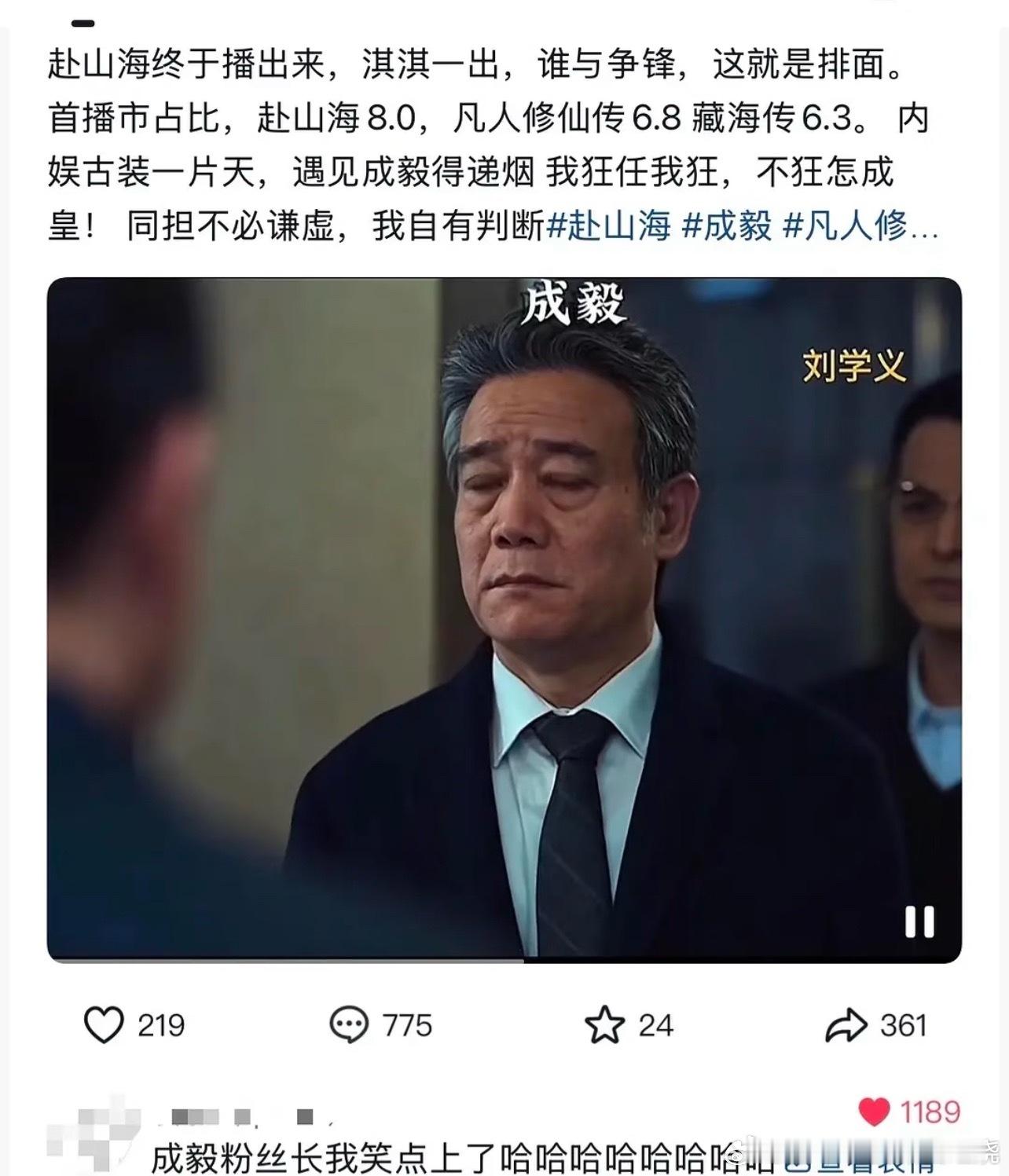The image size is (1009, 1176).
Task: Like the top comment's red heart
Action: point(874,1112)
